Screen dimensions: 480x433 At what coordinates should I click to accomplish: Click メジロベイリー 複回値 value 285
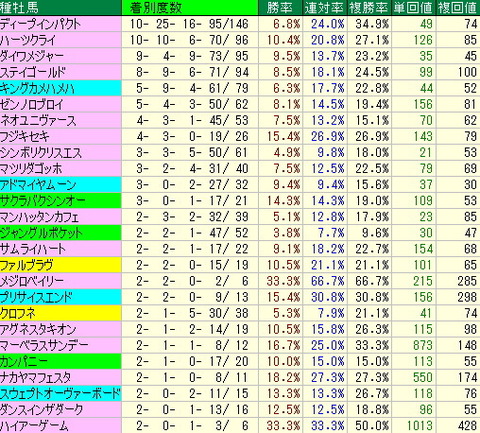[467, 281]
